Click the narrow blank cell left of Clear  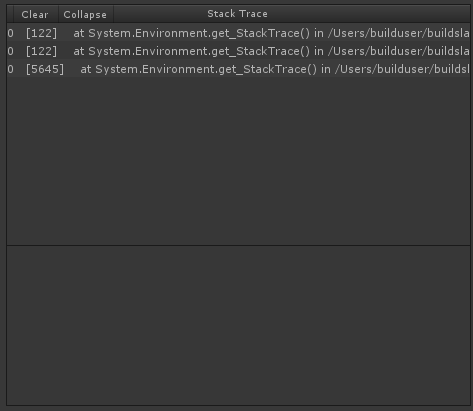coord(10,14)
